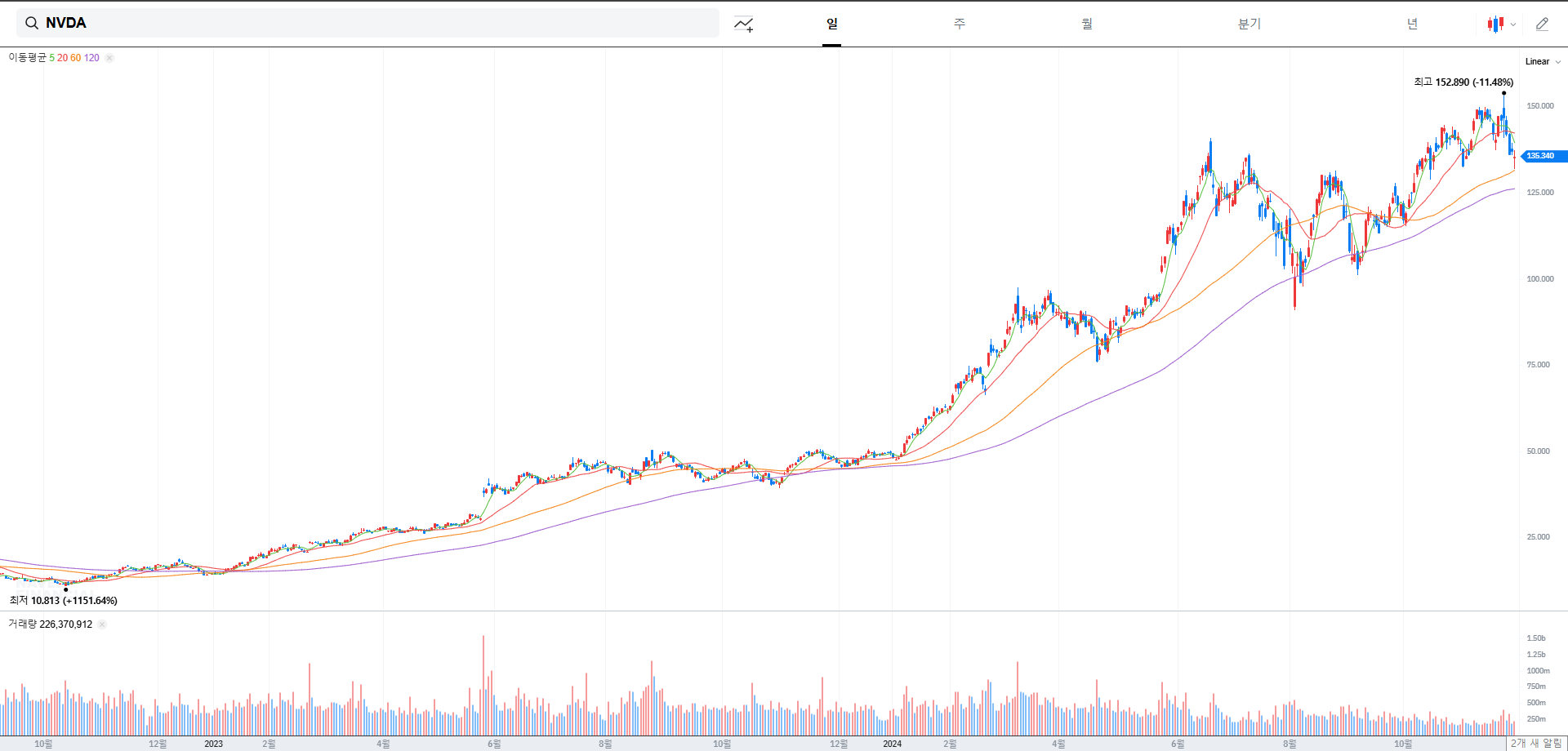
Task: Open the 2개 새 알림 notifications link
Action: (1536, 744)
